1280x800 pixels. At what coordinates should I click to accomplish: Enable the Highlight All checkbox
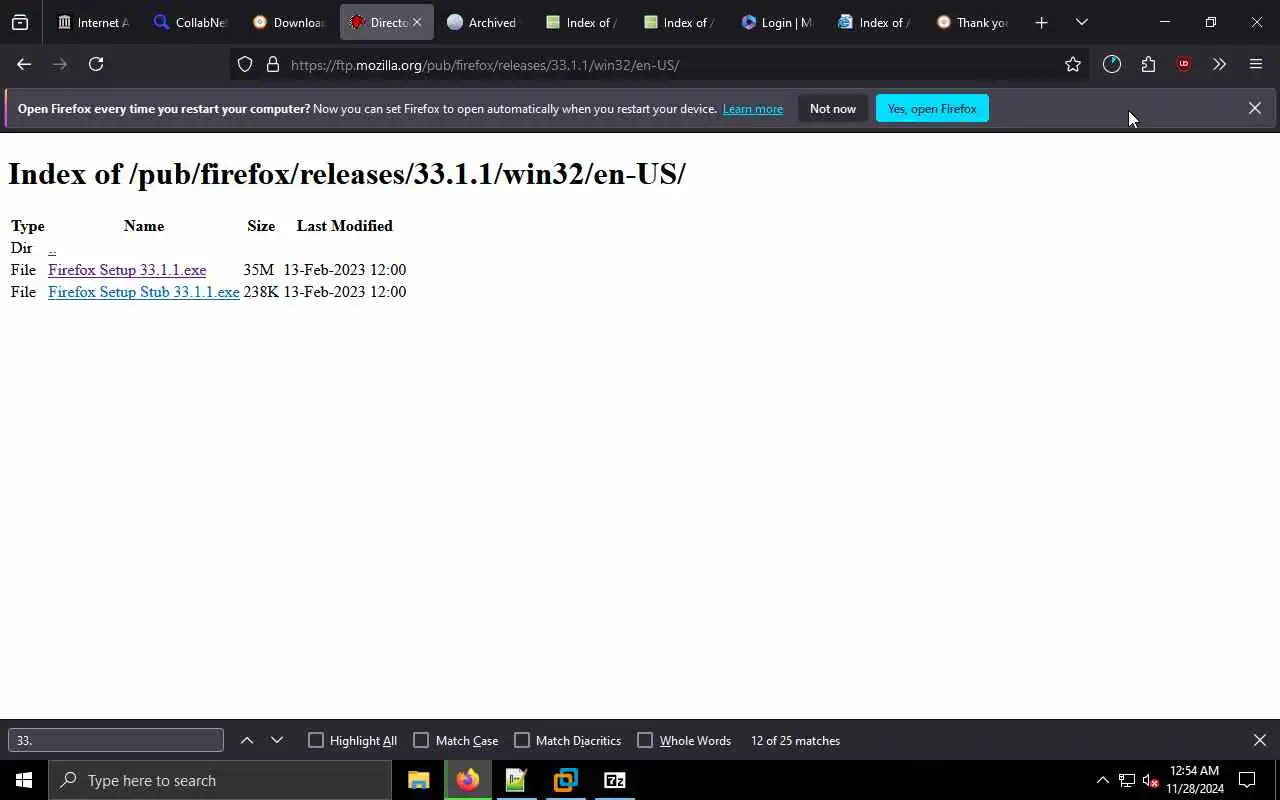tap(316, 740)
